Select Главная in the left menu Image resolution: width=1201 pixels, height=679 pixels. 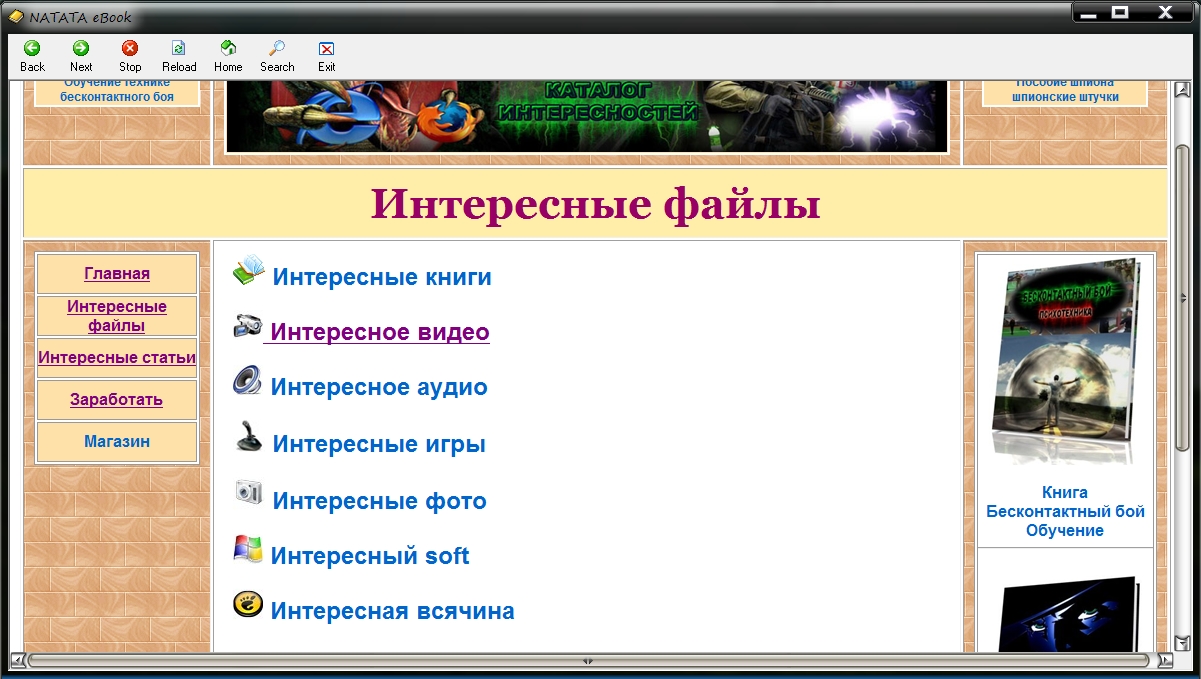pyautogui.click(x=117, y=274)
